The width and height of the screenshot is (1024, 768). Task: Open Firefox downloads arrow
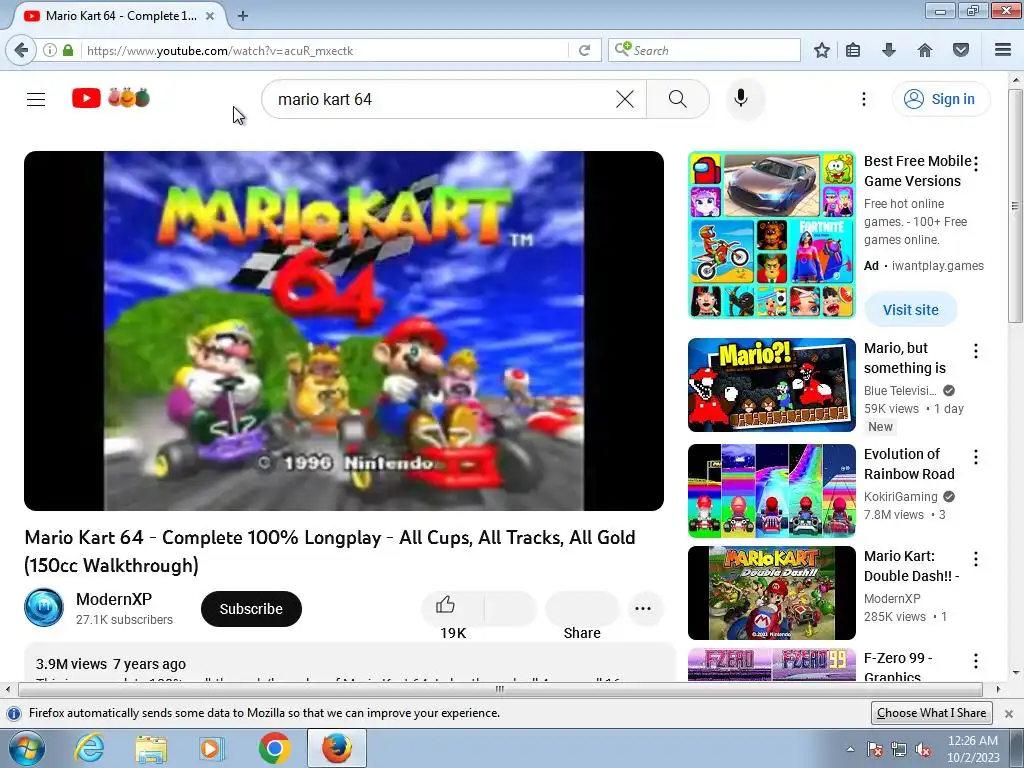889,50
